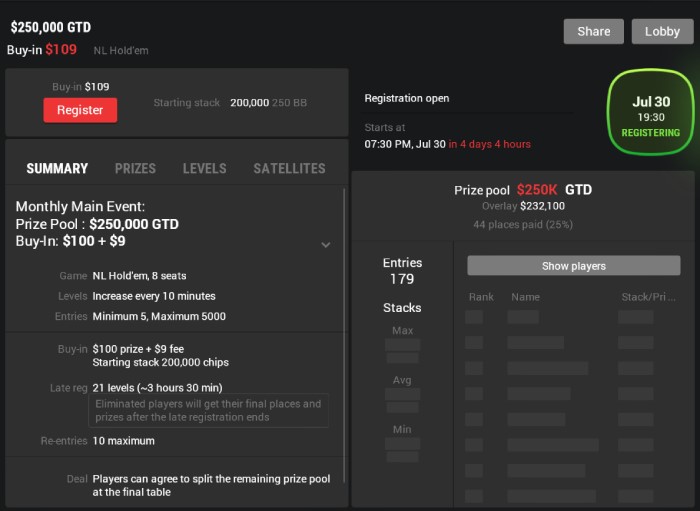The image size is (700, 511).
Task: Click the starting stack value 200,000
Action: coord(250,103)
